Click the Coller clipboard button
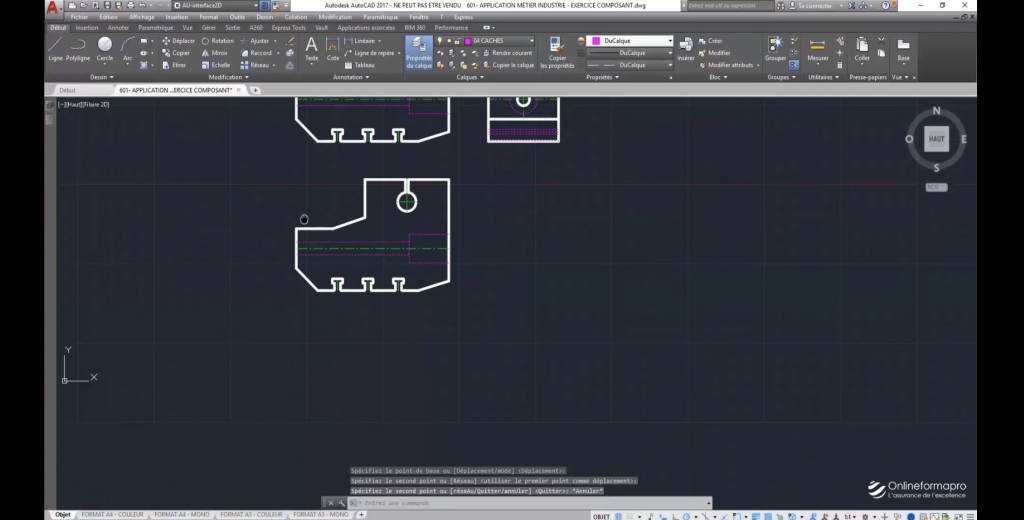The width and height of the screenshot is (1024, 520). 862,49
